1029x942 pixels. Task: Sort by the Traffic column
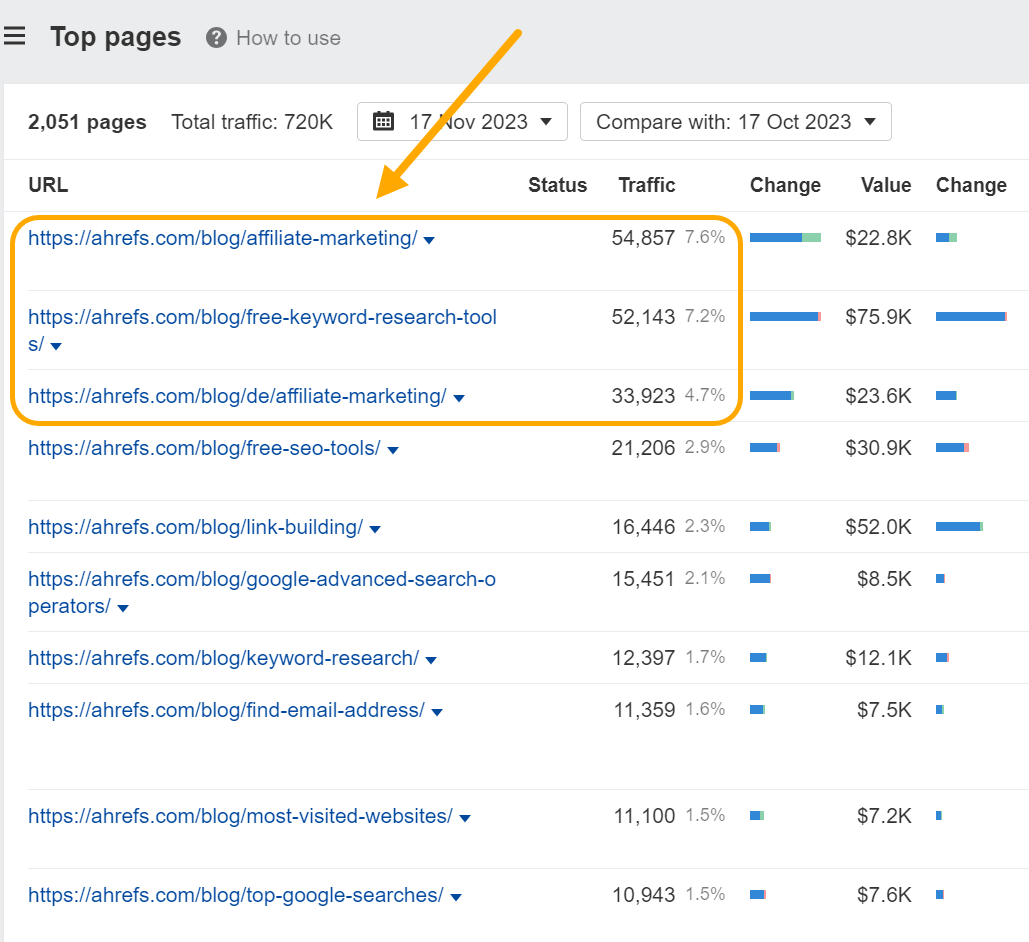coord(646,185)
